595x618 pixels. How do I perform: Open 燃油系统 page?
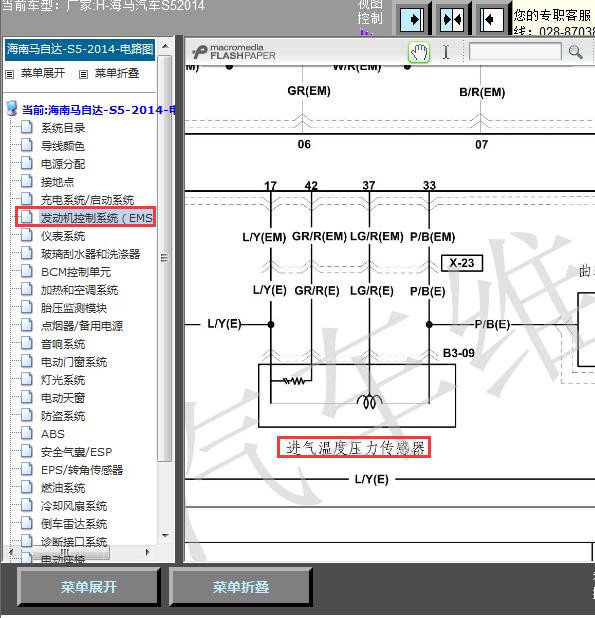click(x=63, y=488)
